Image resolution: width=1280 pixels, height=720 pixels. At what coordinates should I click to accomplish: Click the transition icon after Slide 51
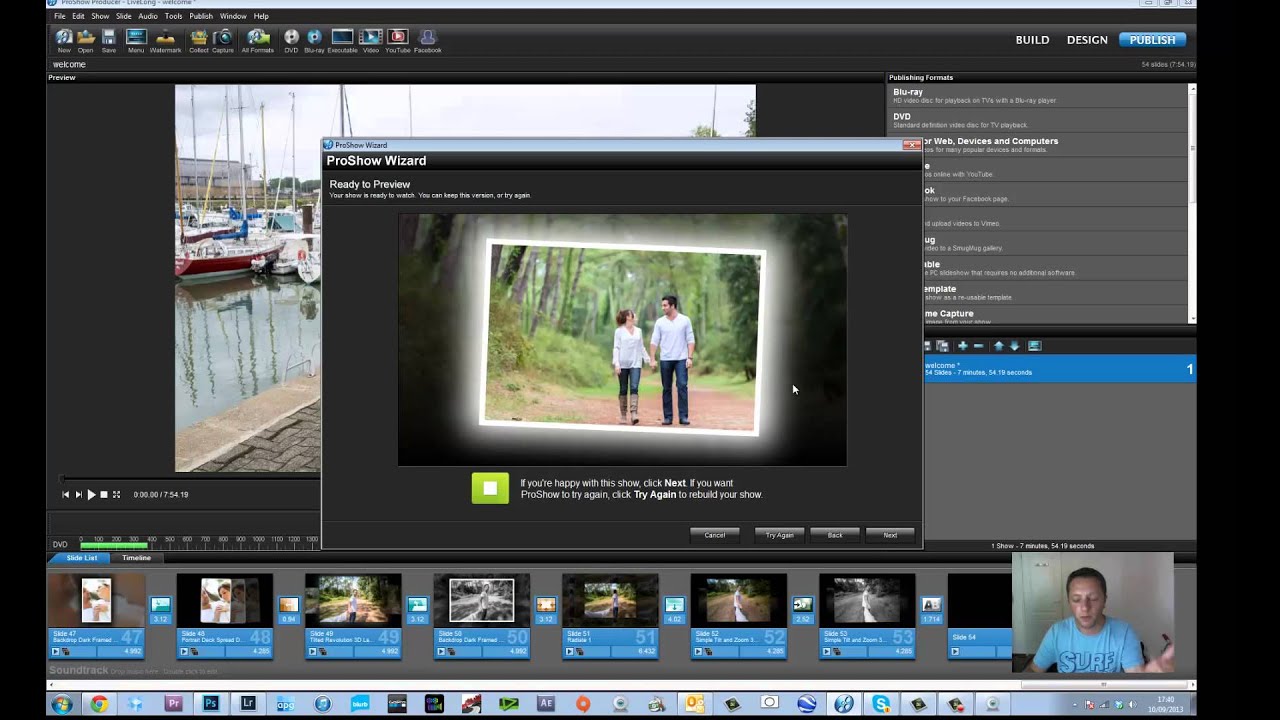(x=674, y=604)
